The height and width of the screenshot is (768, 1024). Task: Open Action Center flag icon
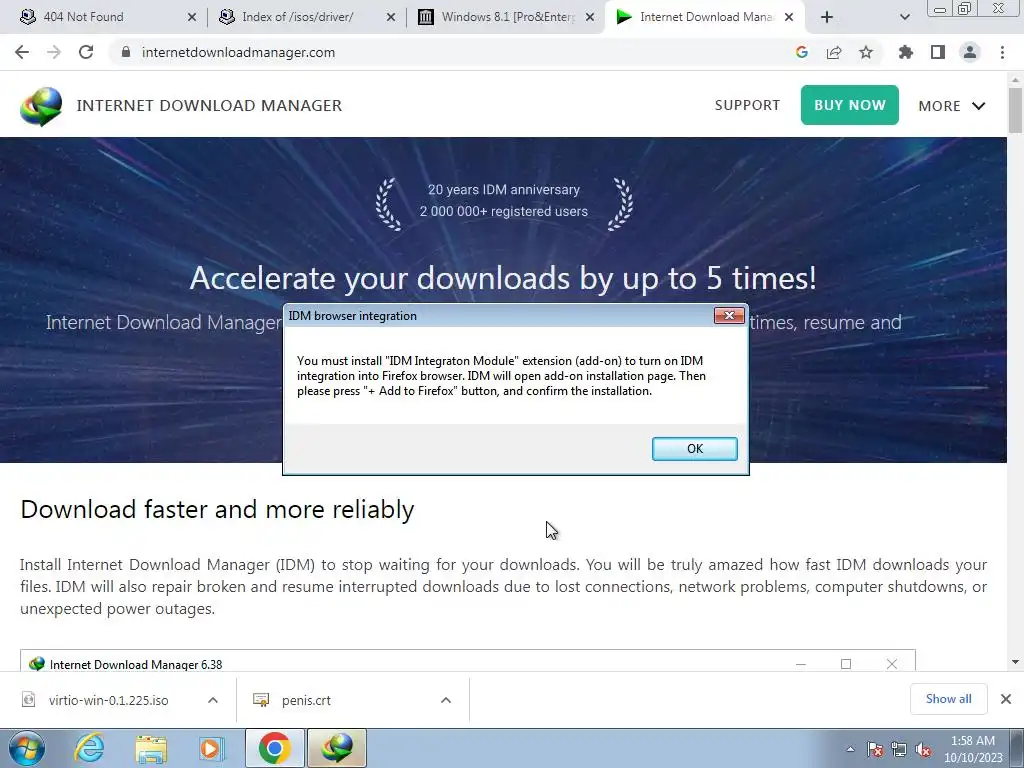875,749
